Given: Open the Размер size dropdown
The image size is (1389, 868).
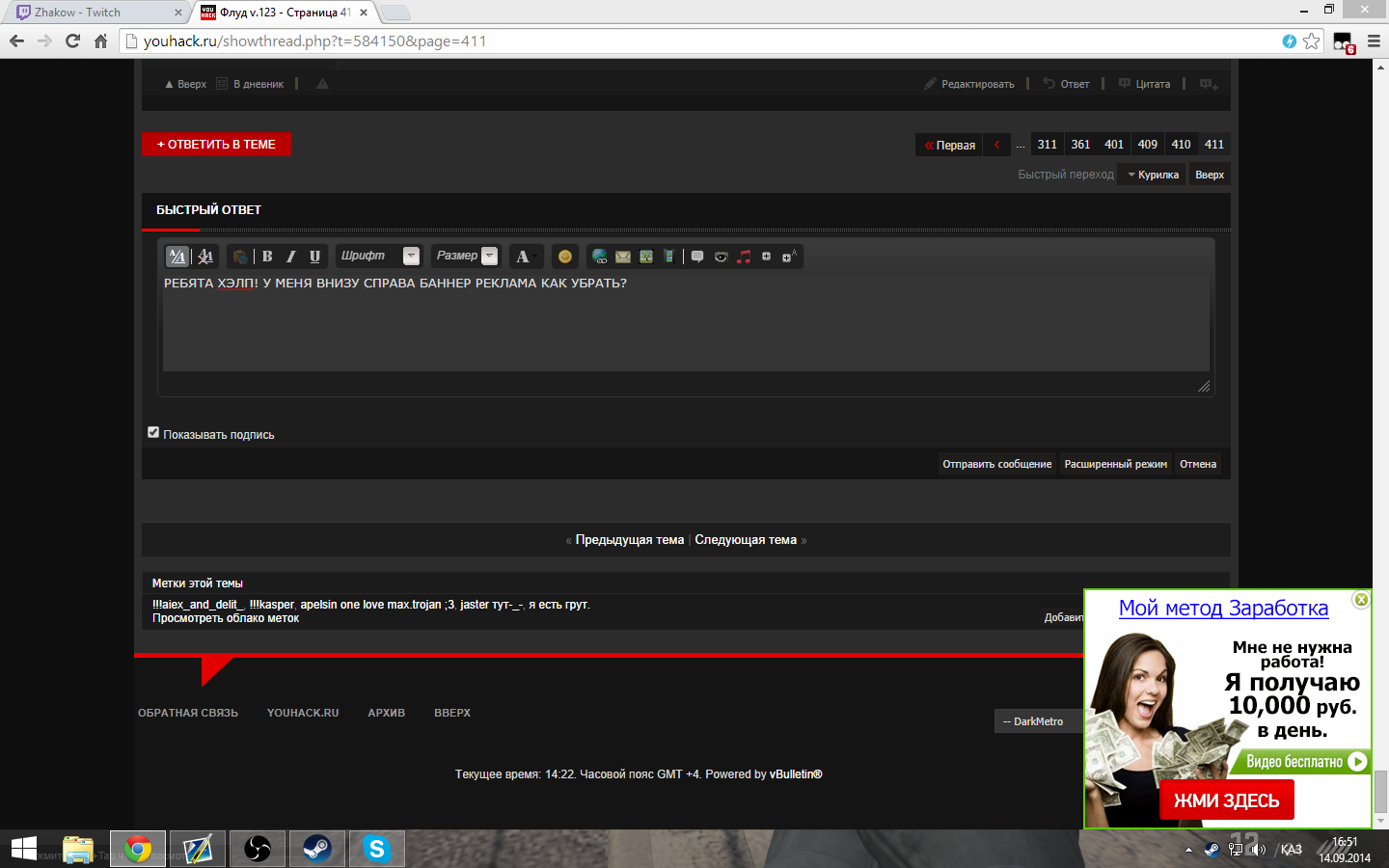Looking at the screenshot, I should click(466, 256).
